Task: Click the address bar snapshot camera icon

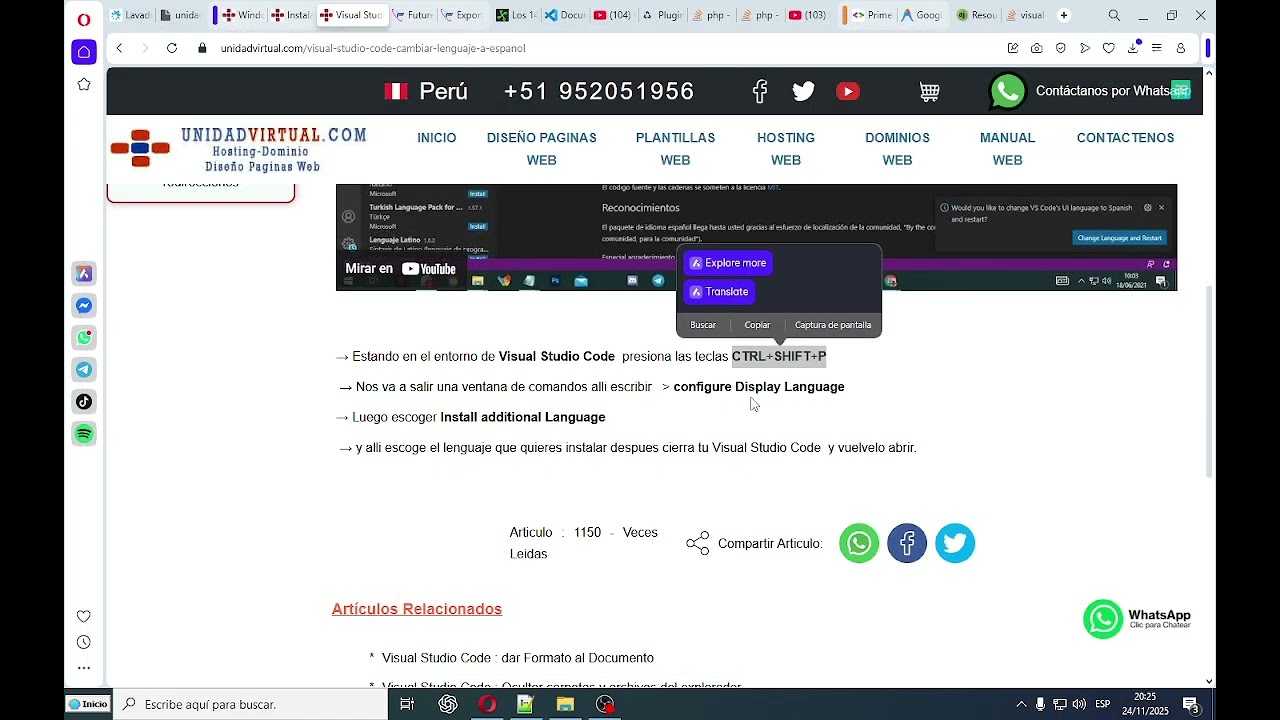Action: pos(1036,48)
